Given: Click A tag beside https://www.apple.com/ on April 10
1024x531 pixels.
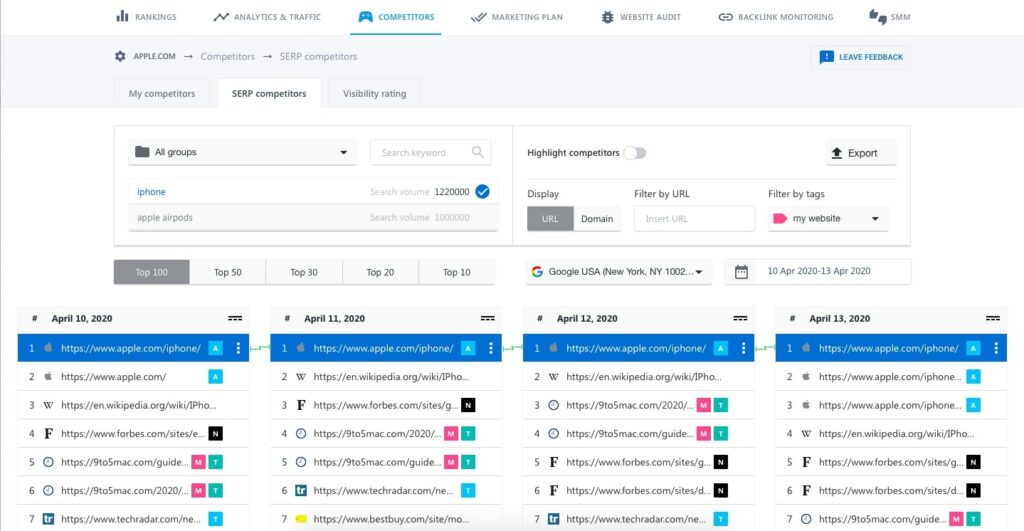Looking at the screenshot, I should [x=216, y=377].
